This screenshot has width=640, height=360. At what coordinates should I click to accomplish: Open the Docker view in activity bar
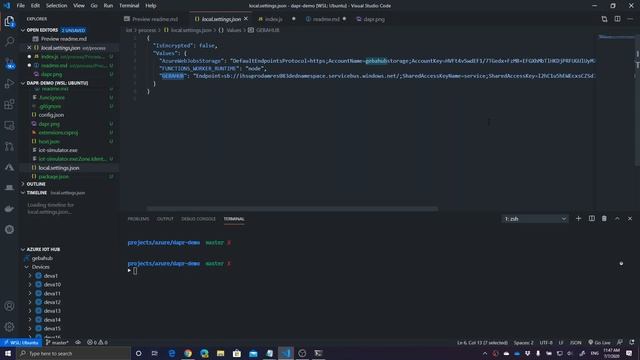9,209
